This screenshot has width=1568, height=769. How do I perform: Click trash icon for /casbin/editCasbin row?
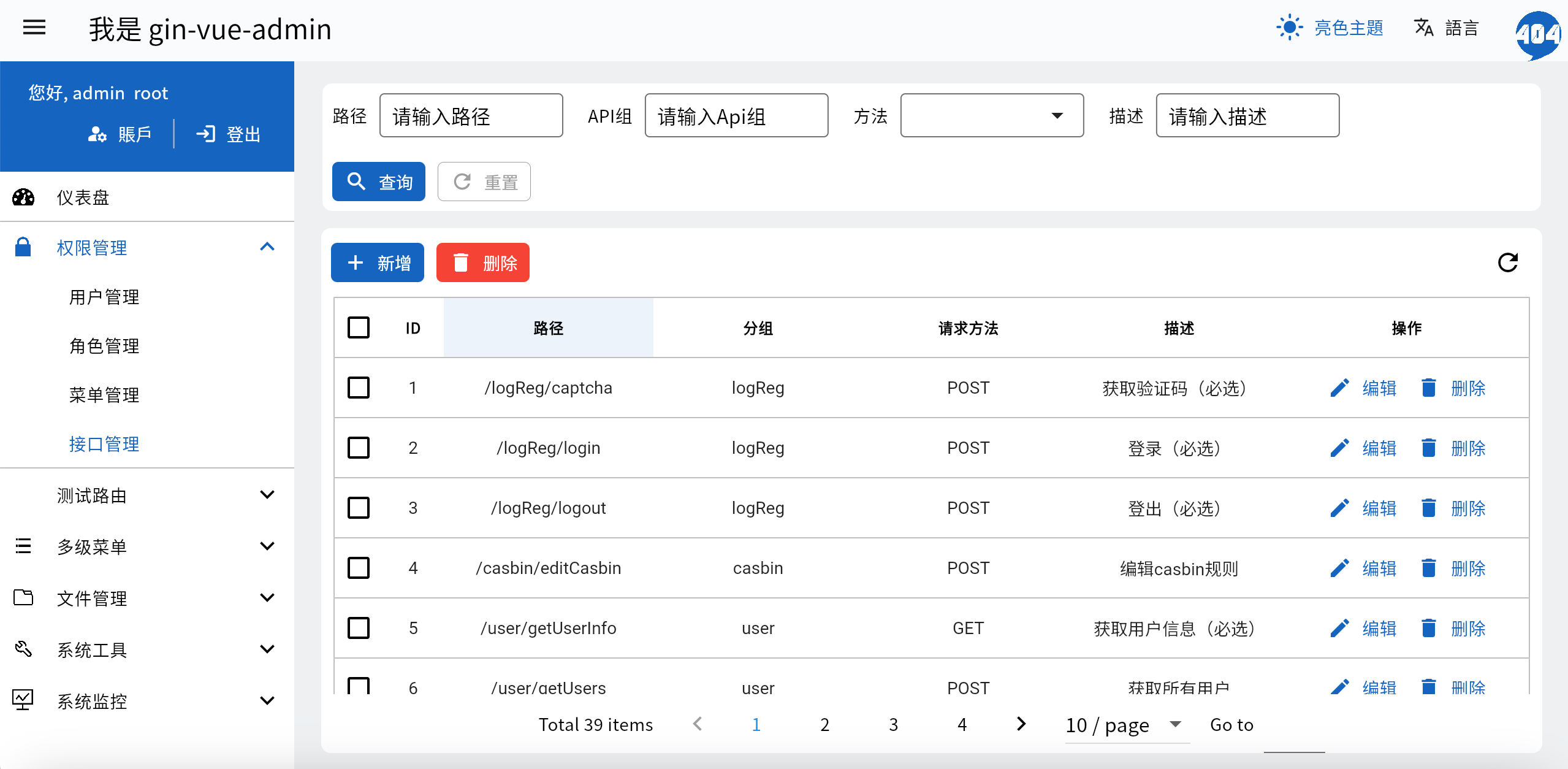(x=1428, y=568)
